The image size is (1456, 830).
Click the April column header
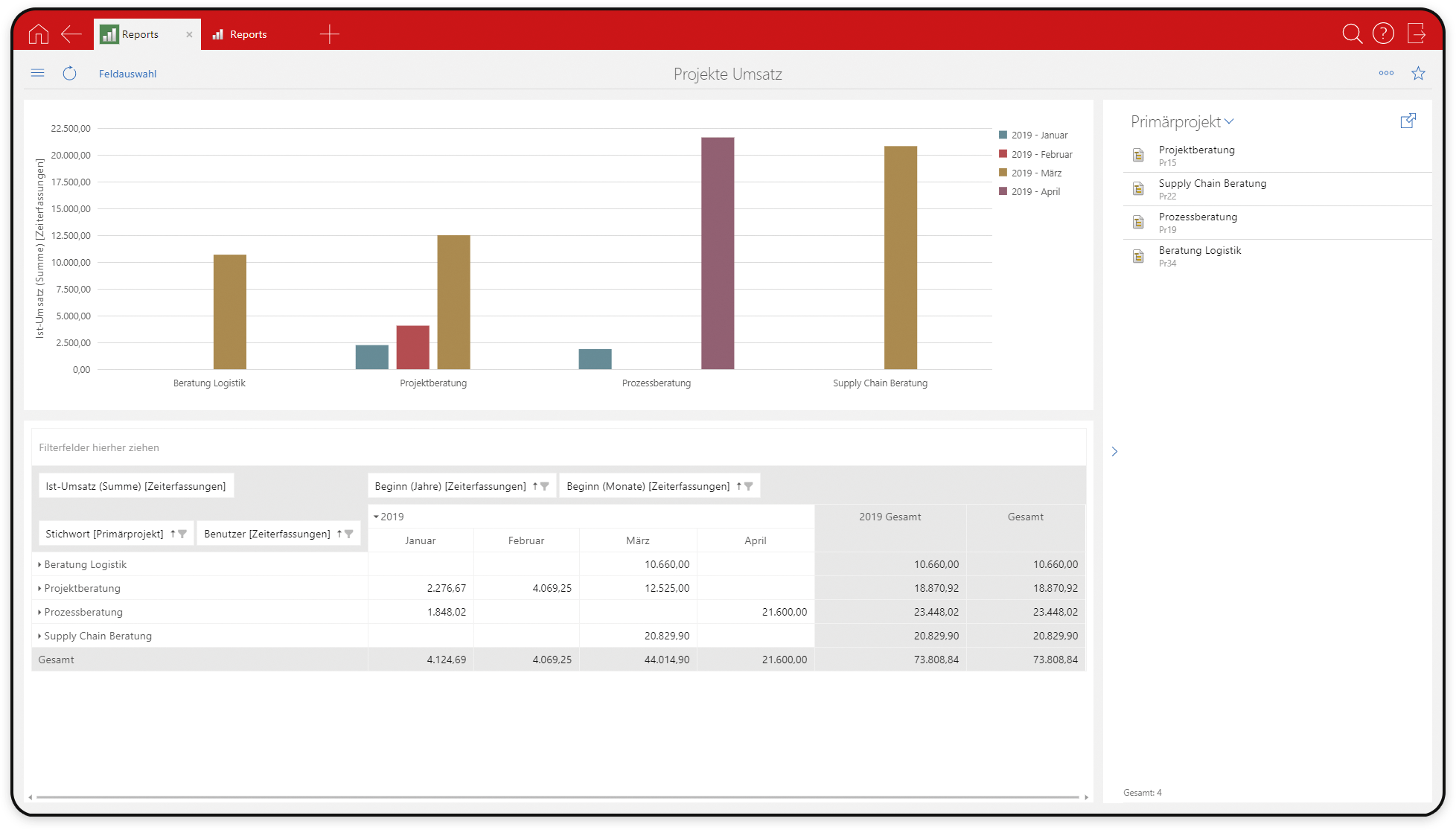[756, 540]
